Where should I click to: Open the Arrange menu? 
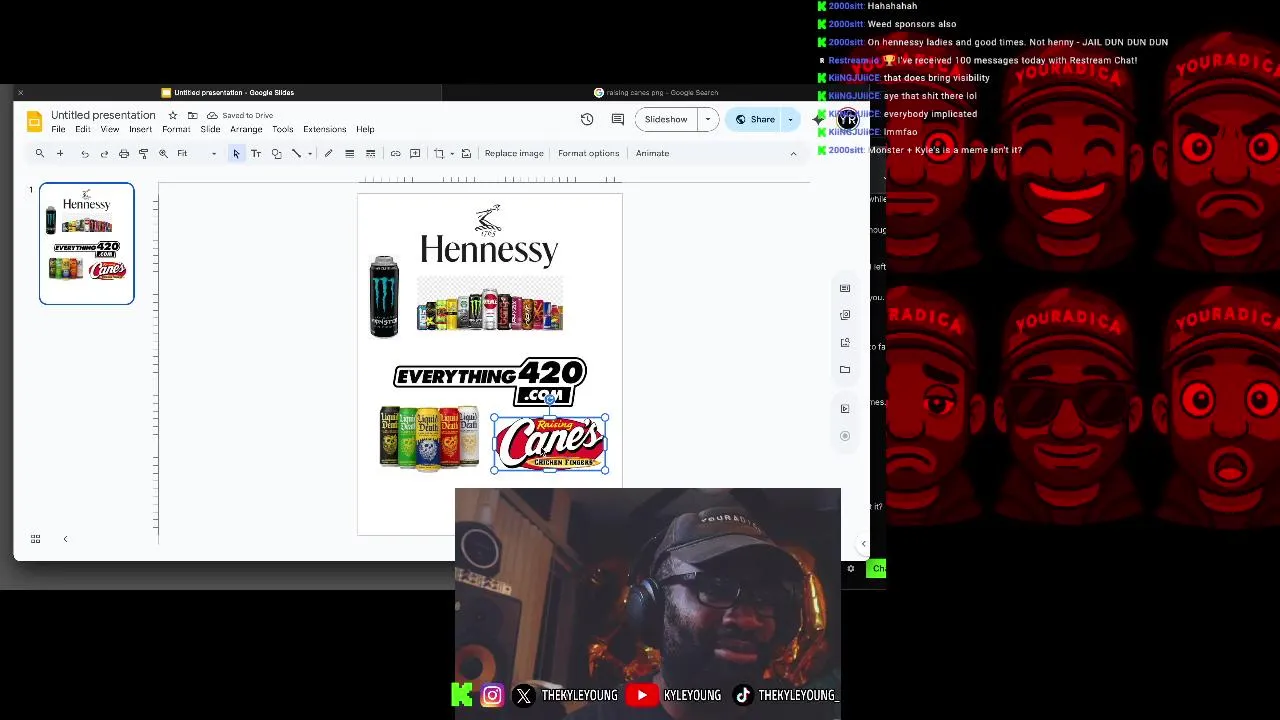(x=246, y=129)
